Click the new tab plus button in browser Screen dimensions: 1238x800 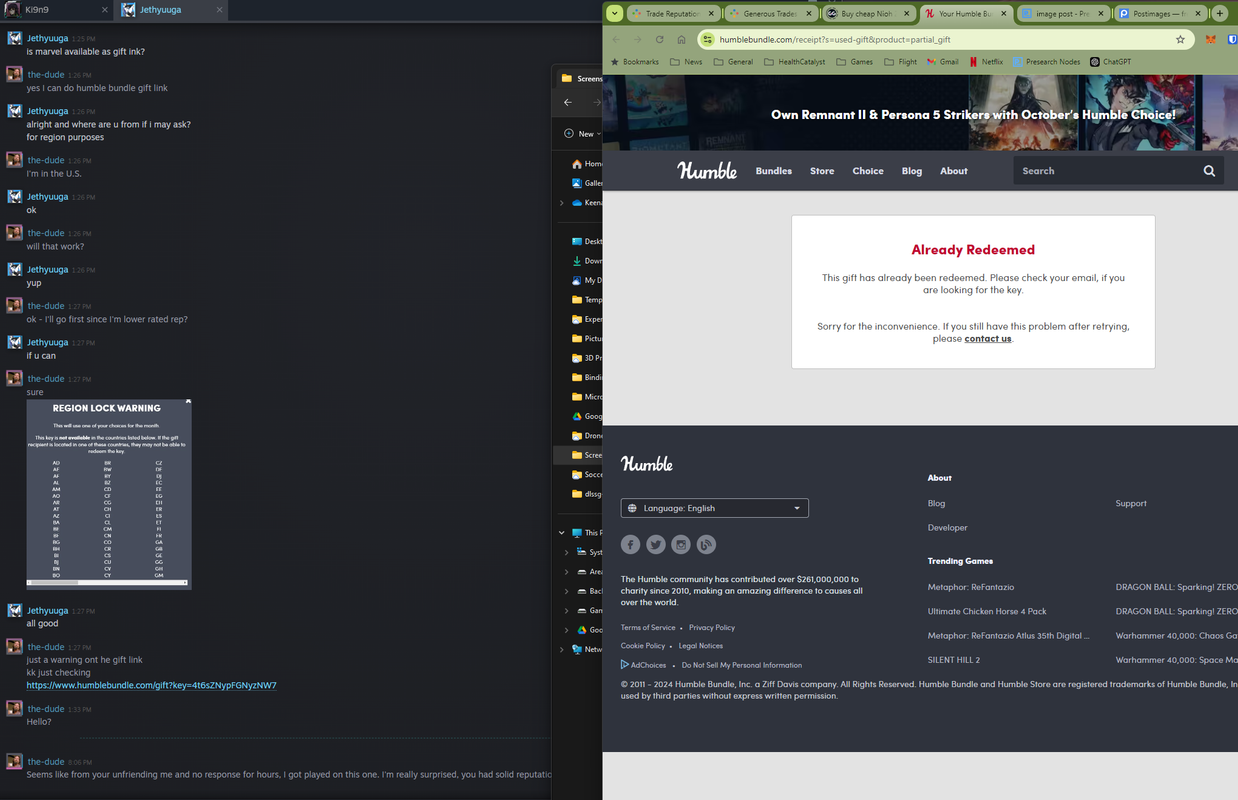(1220, 14)
